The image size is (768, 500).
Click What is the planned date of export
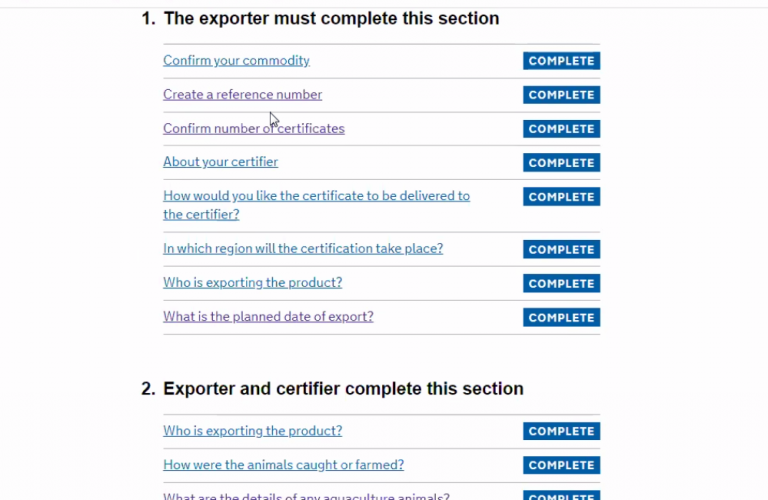[x=268, y=317]
